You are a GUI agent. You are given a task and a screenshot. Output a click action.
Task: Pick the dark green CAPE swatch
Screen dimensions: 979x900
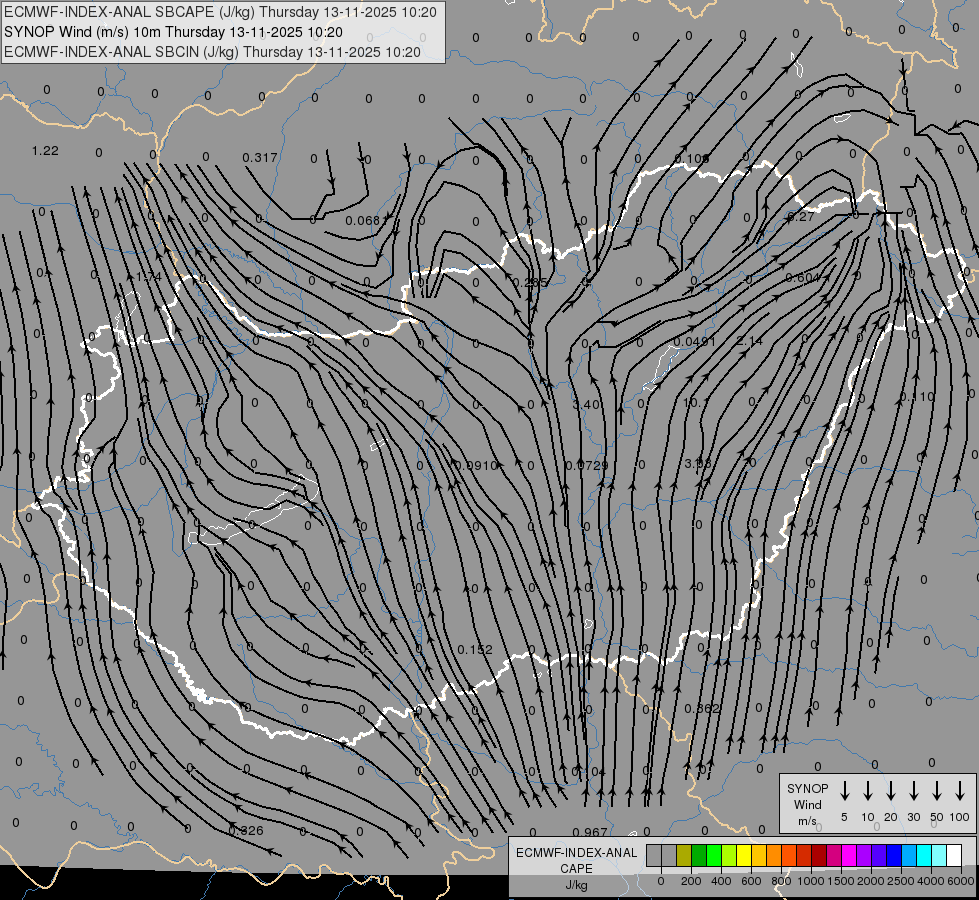699,856
